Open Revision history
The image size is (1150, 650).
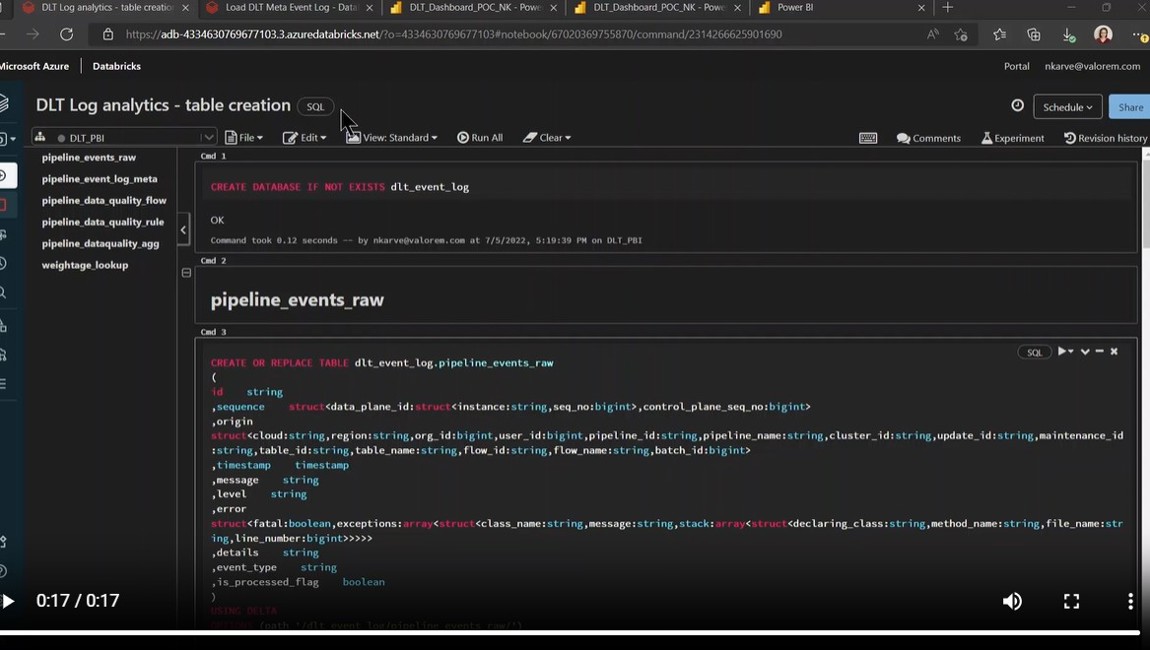pos(1105,138)
